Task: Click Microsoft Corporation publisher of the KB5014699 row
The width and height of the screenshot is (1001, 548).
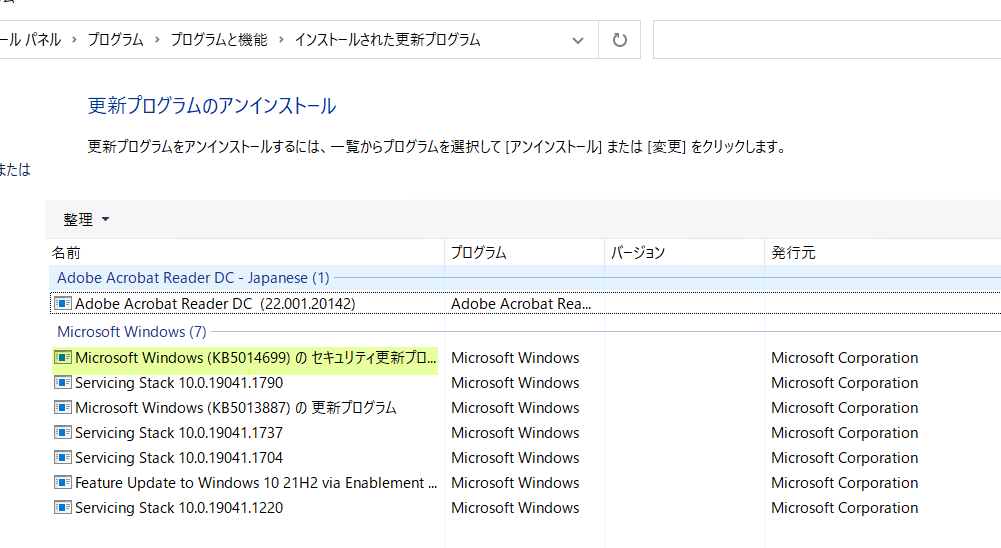Action: 845,358
